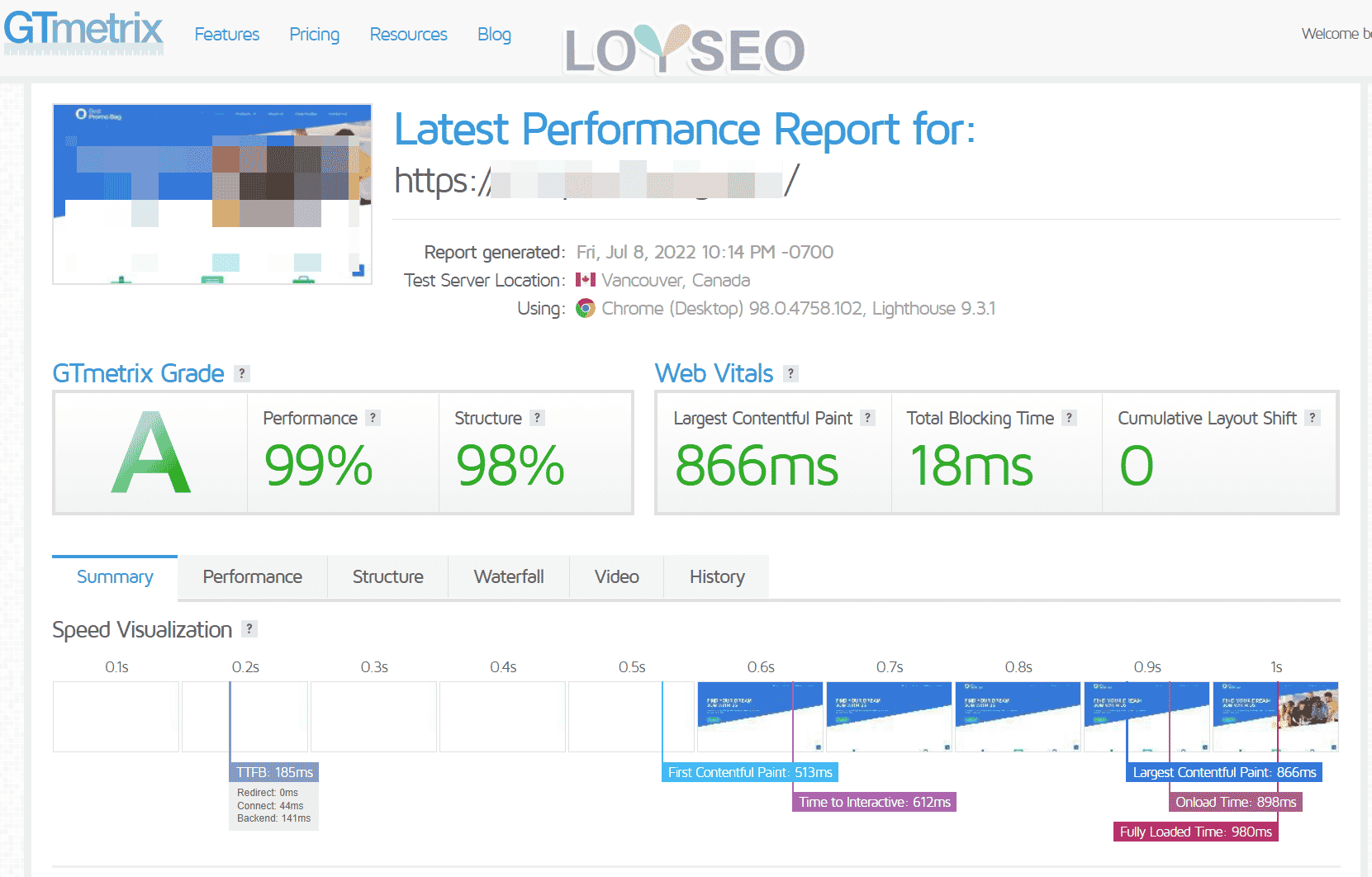Click the Chrome browser icon

pyautogui.click(x=586, y=308)
